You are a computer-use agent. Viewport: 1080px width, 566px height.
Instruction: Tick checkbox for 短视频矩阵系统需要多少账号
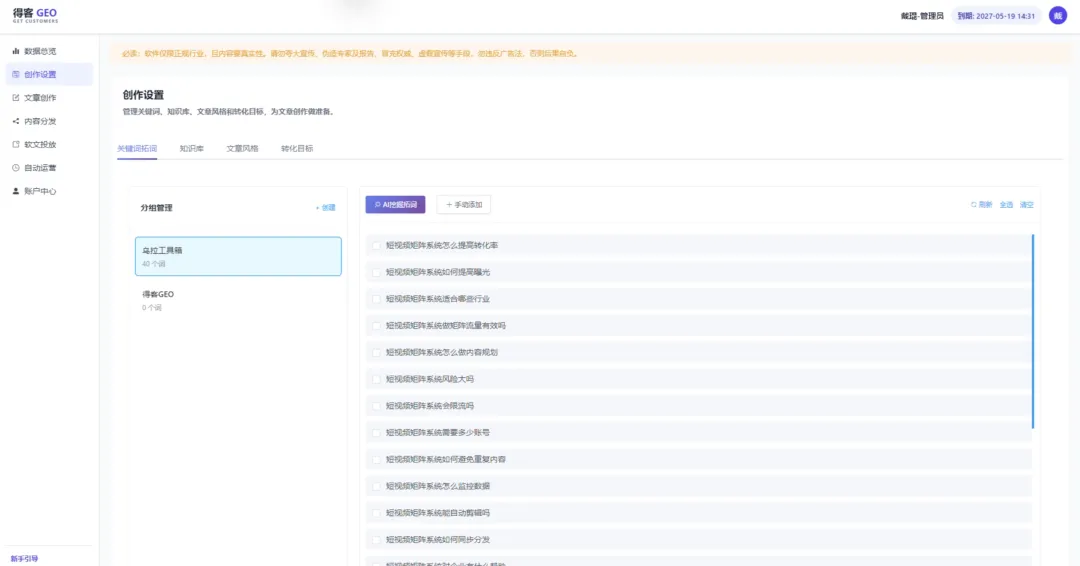point(376,433)
